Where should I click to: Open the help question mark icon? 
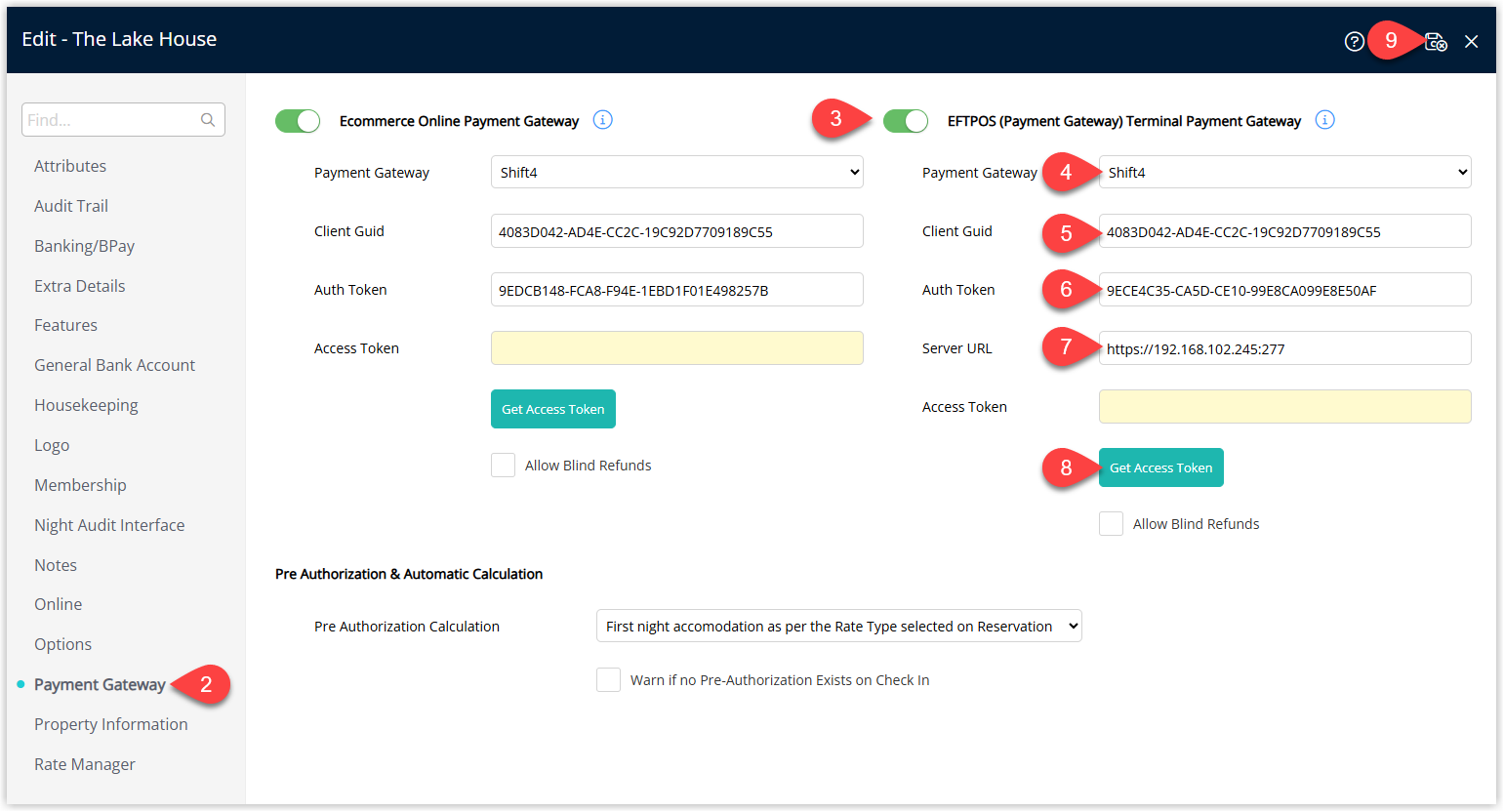pos(1354,41)
